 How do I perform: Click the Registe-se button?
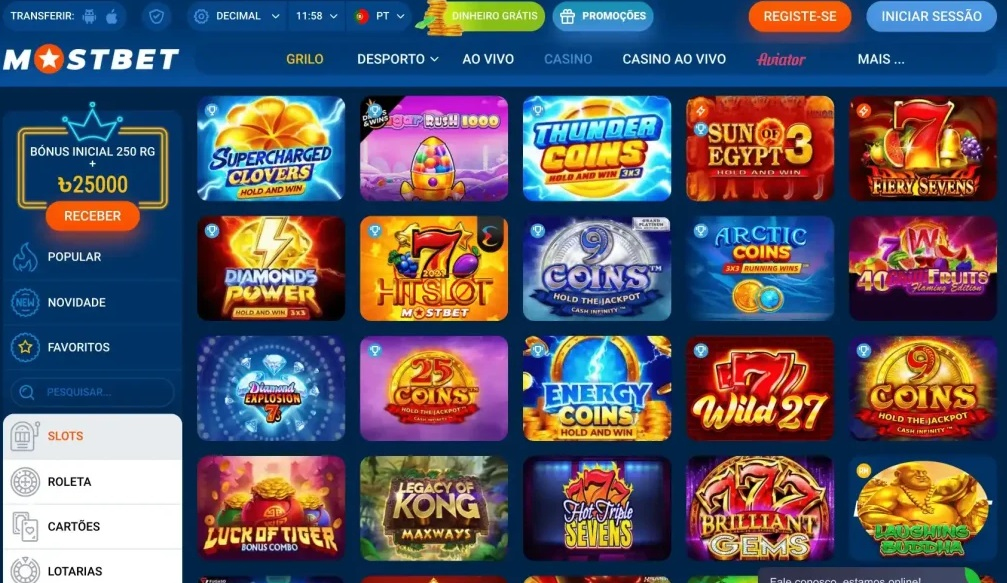(800, 16)
